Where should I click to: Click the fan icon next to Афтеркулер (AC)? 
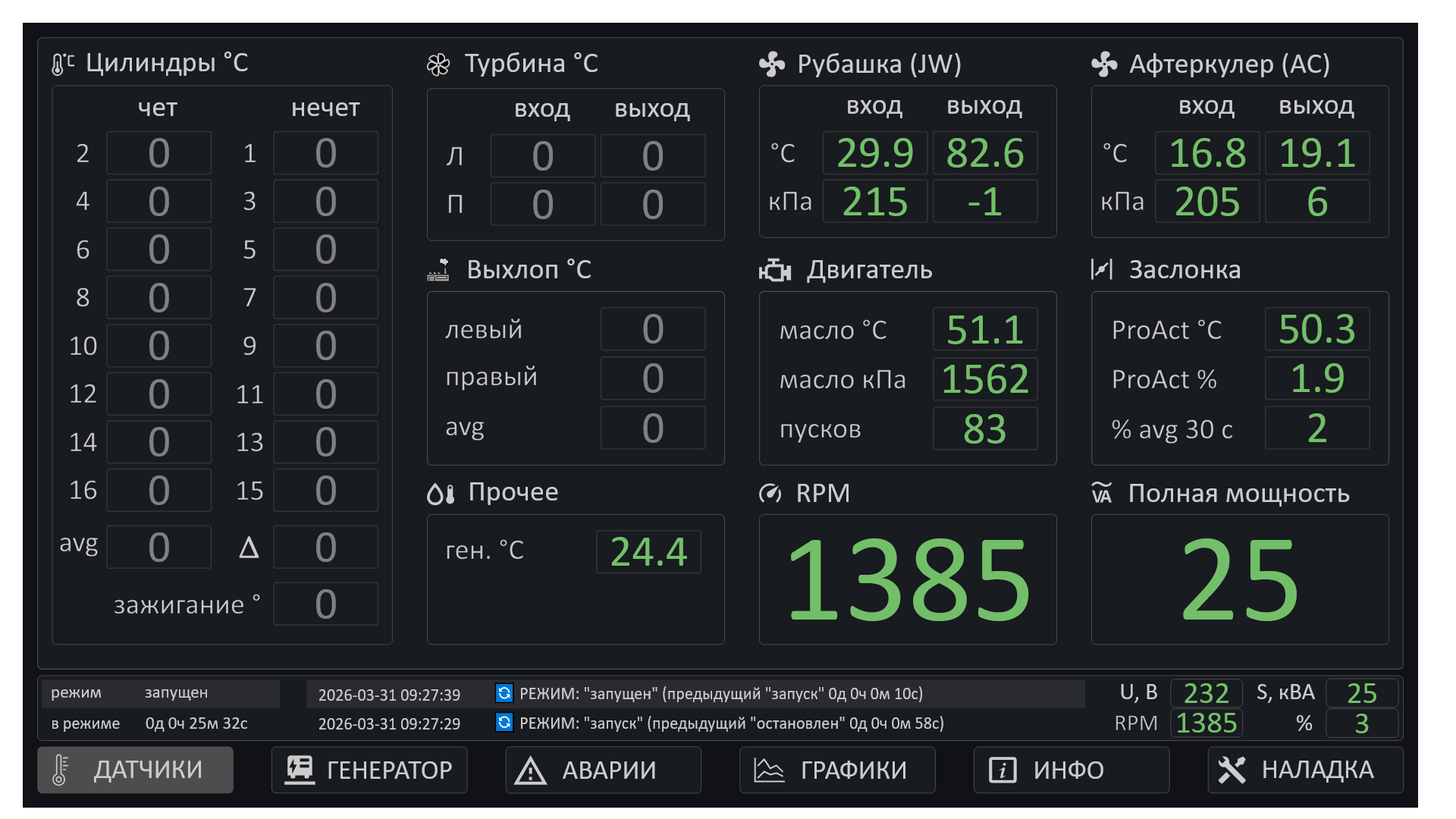click(x=1104, y=64)
